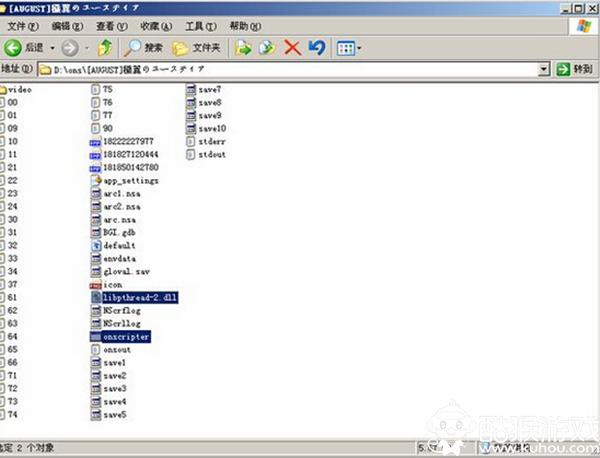Click the address bar path field

tap(290, 69)
